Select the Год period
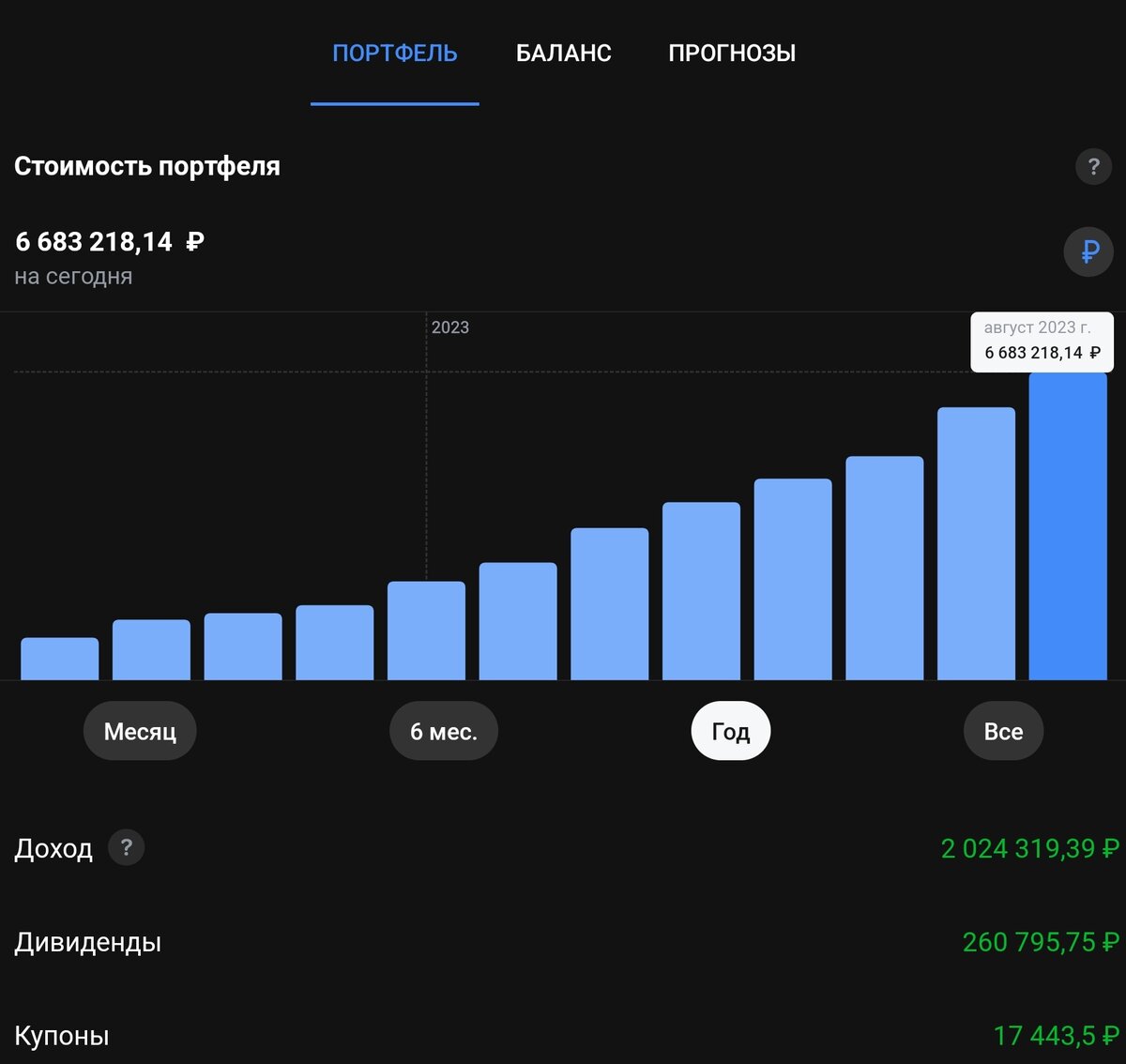This screenshot has height=1064, width=1126. coord(731,731)
